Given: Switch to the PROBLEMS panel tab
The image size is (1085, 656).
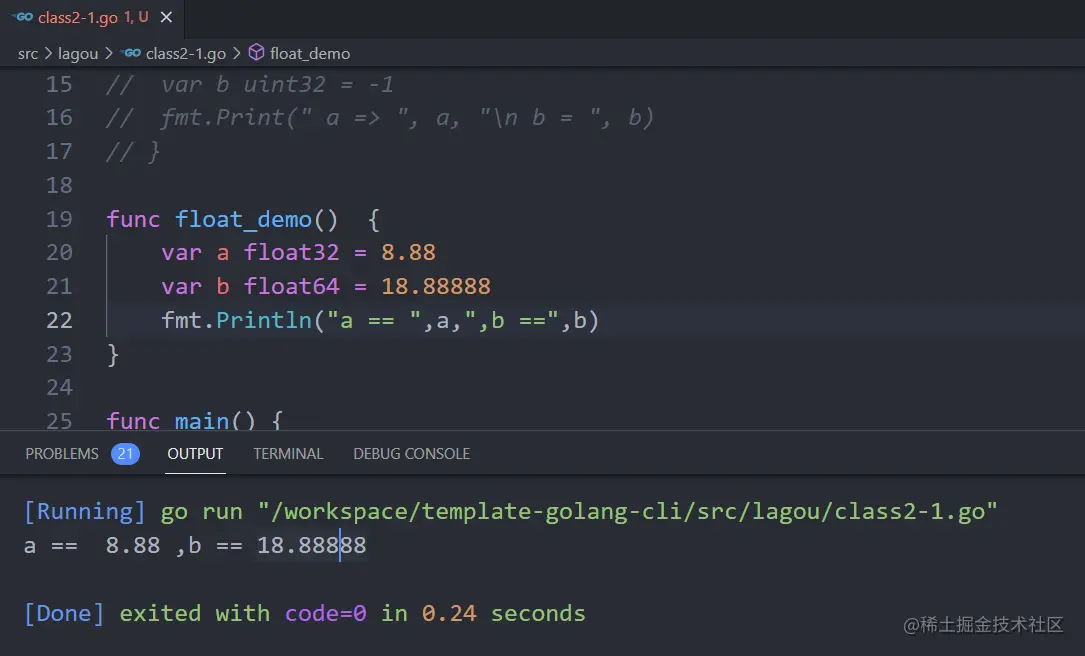Looking at the screenshot, I should pos(62,454).
